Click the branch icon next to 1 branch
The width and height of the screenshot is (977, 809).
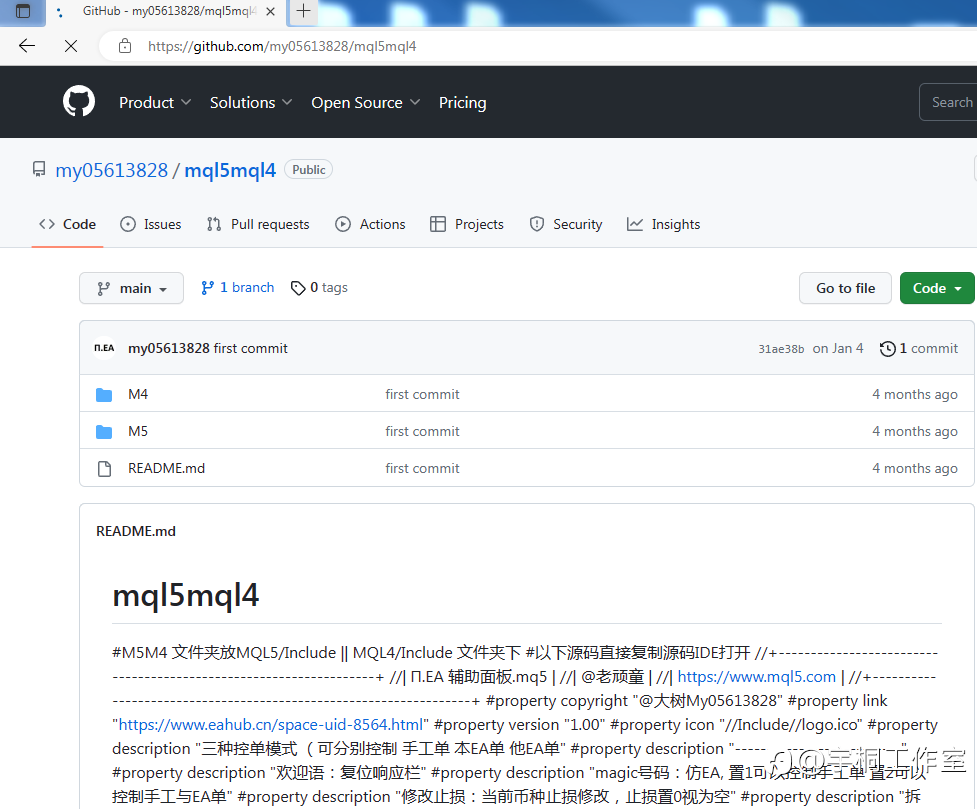pyautogui.click(x=207, y=287)
